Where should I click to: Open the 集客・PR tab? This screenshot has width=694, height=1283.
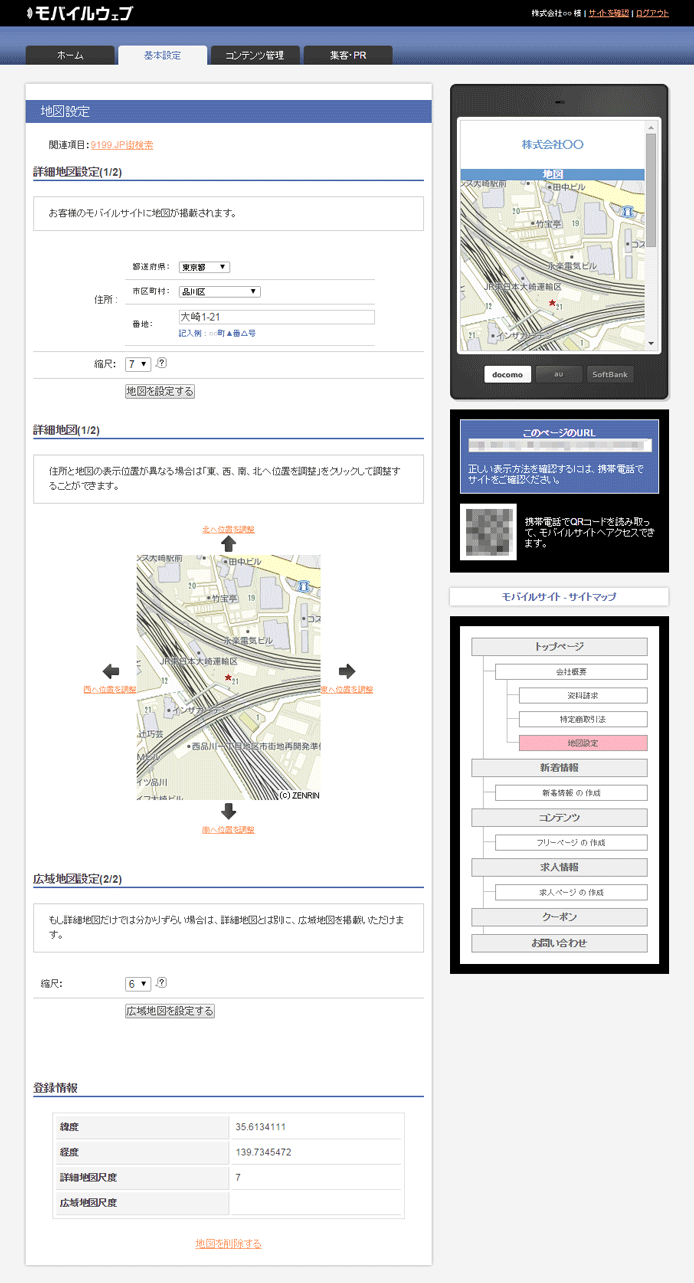click(347, 55)
